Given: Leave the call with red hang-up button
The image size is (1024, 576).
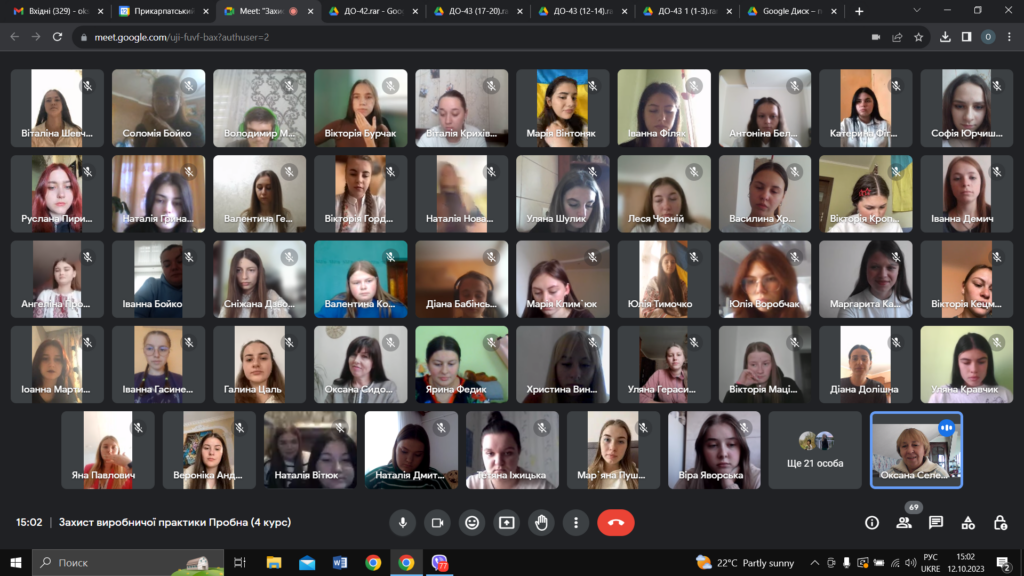Looking at the screenshot, I should click(615, 522).
